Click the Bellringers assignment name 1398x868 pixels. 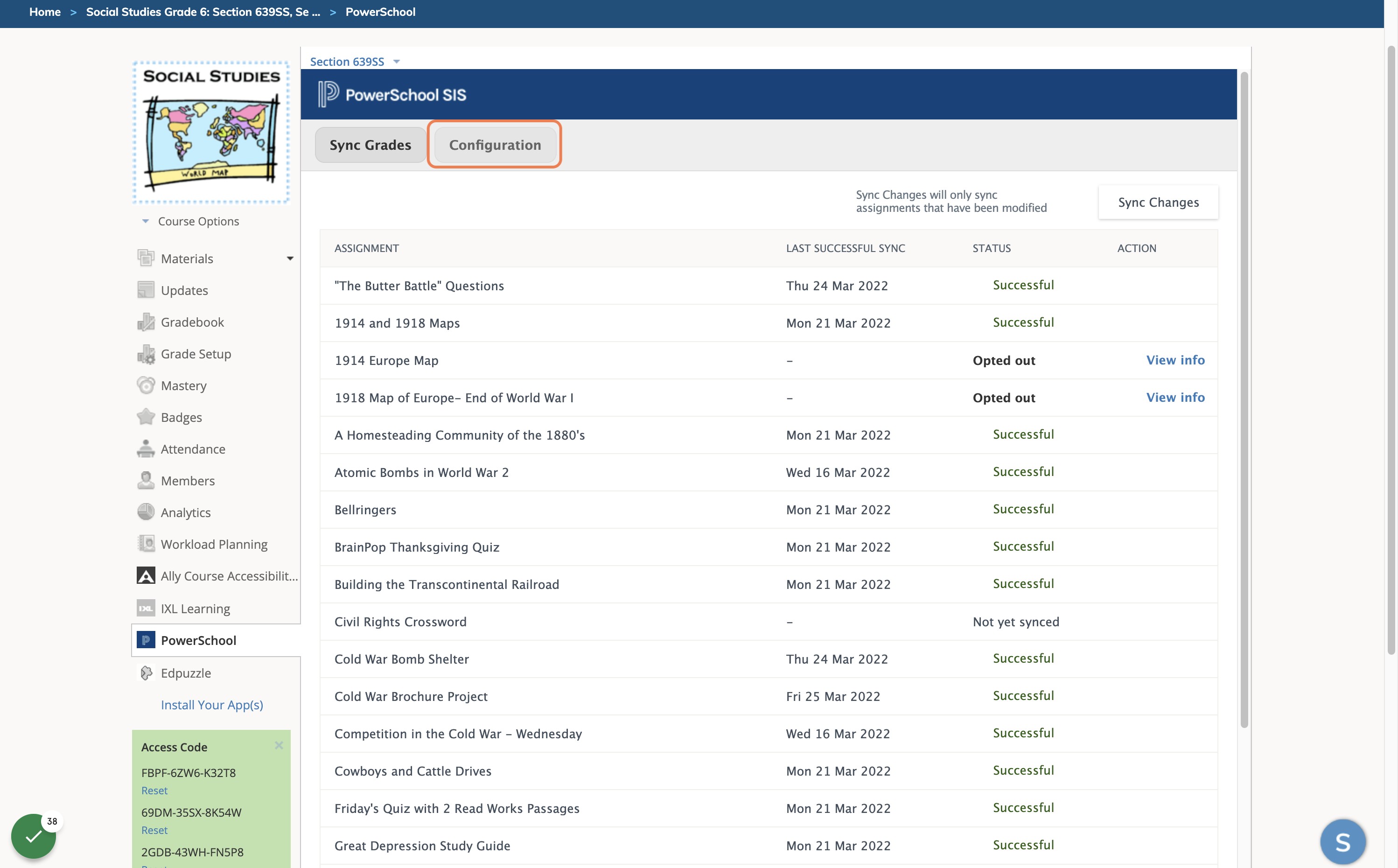pyautogui.click(x=365, y=510)
